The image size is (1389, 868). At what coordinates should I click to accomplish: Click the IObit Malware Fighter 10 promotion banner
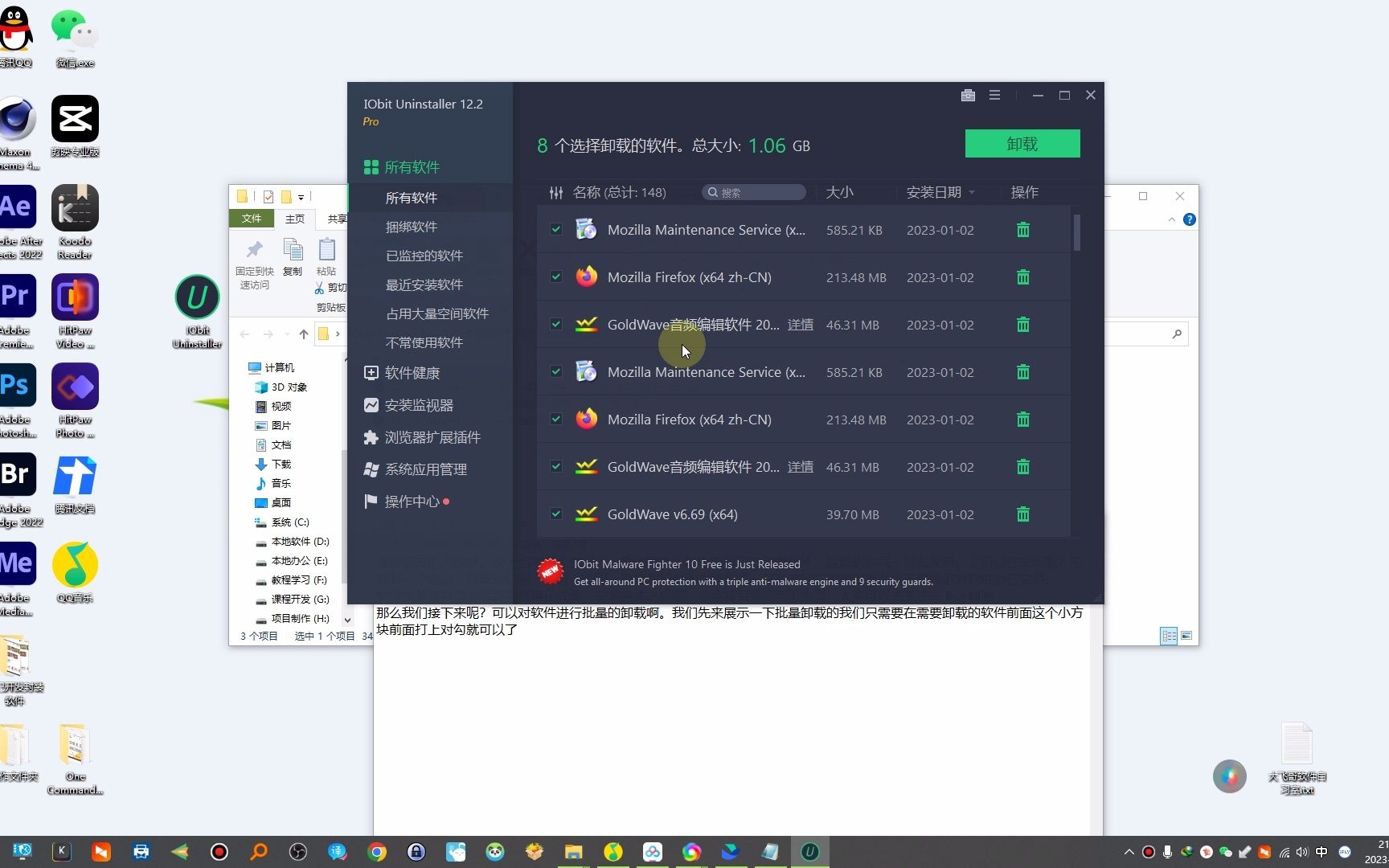click(x=735, y=572)
